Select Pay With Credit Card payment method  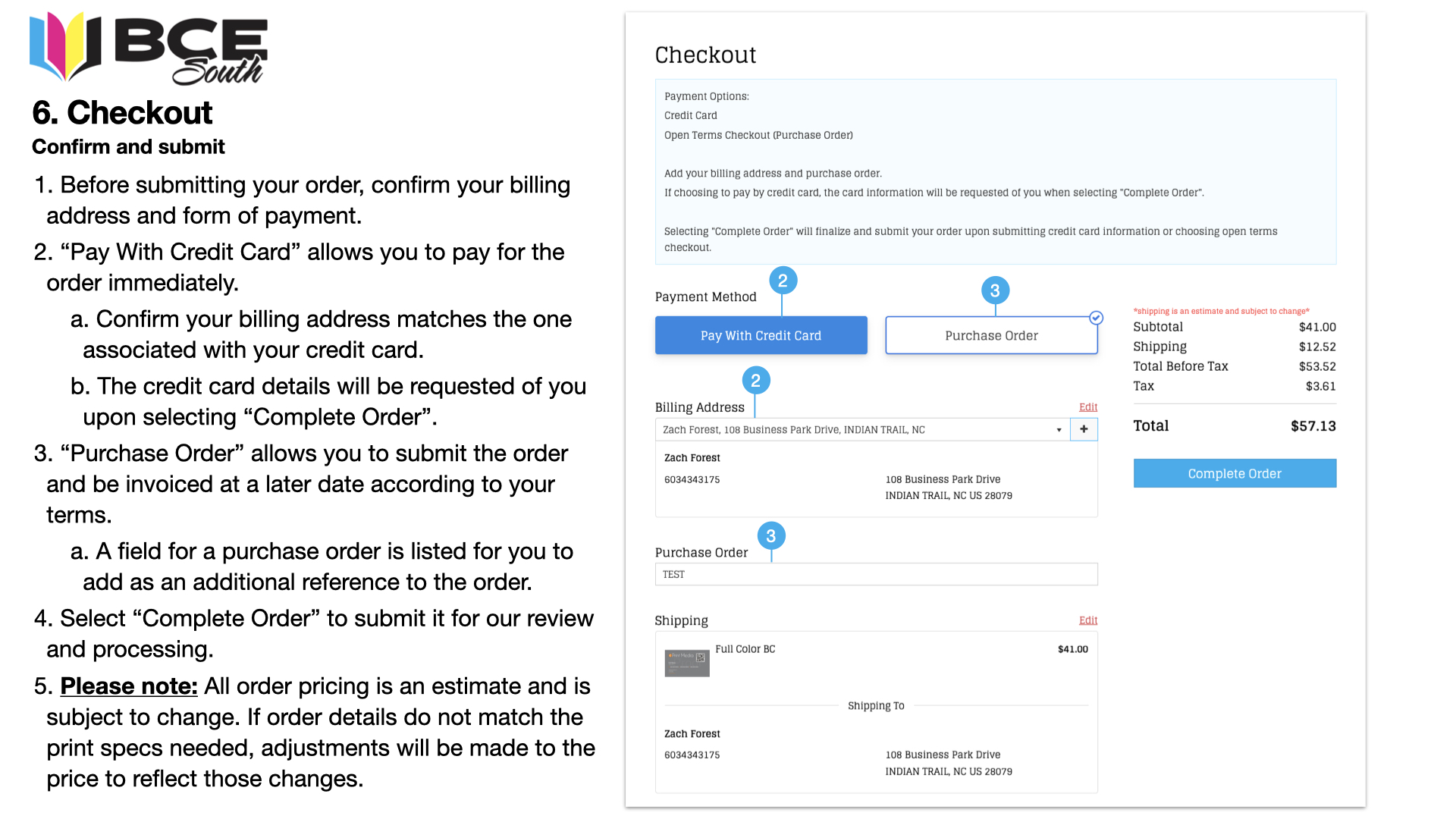[761, 335]
